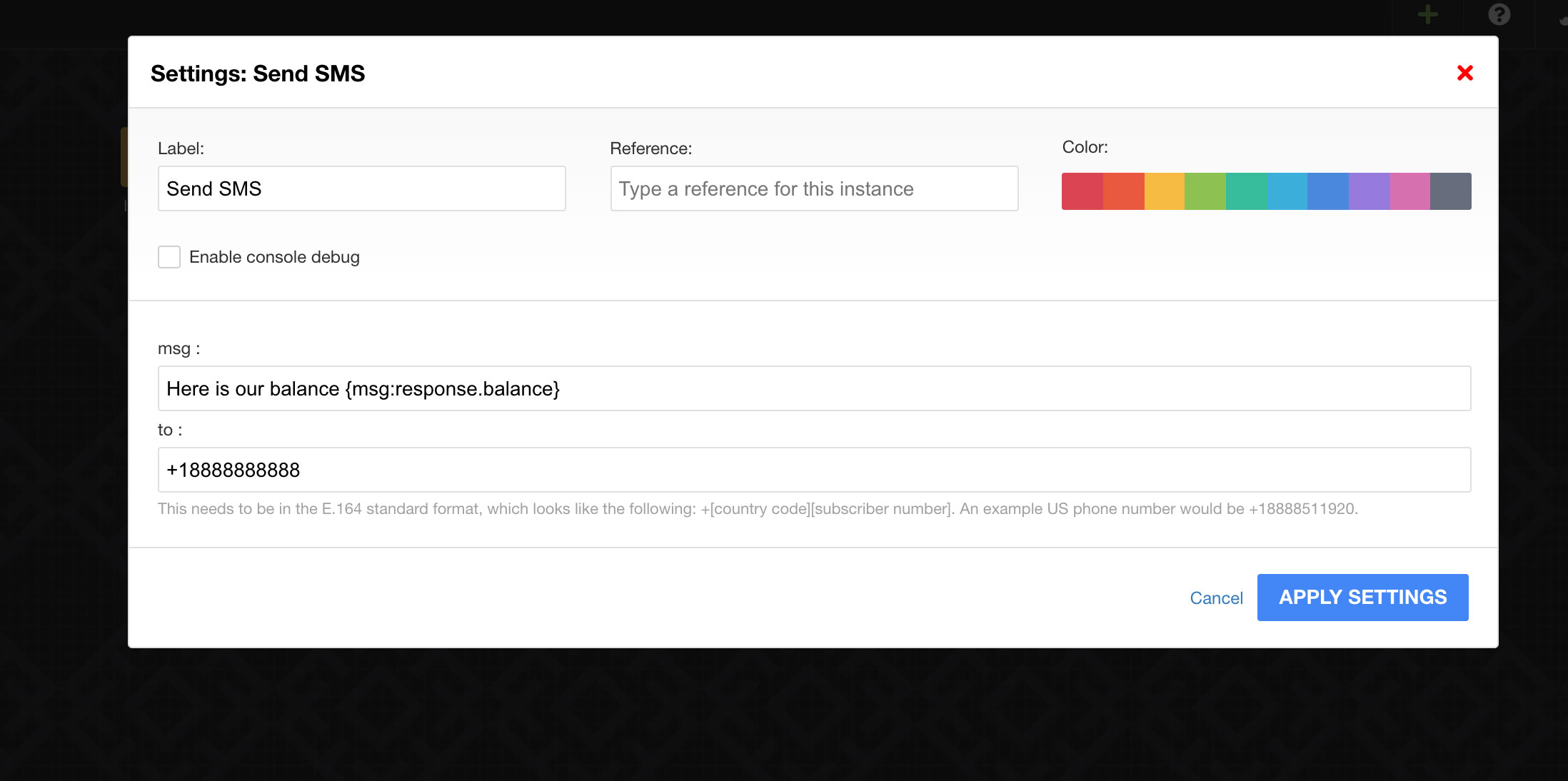Select the pink color swatch
The image size is (1568, 781).
[1410, 191]
